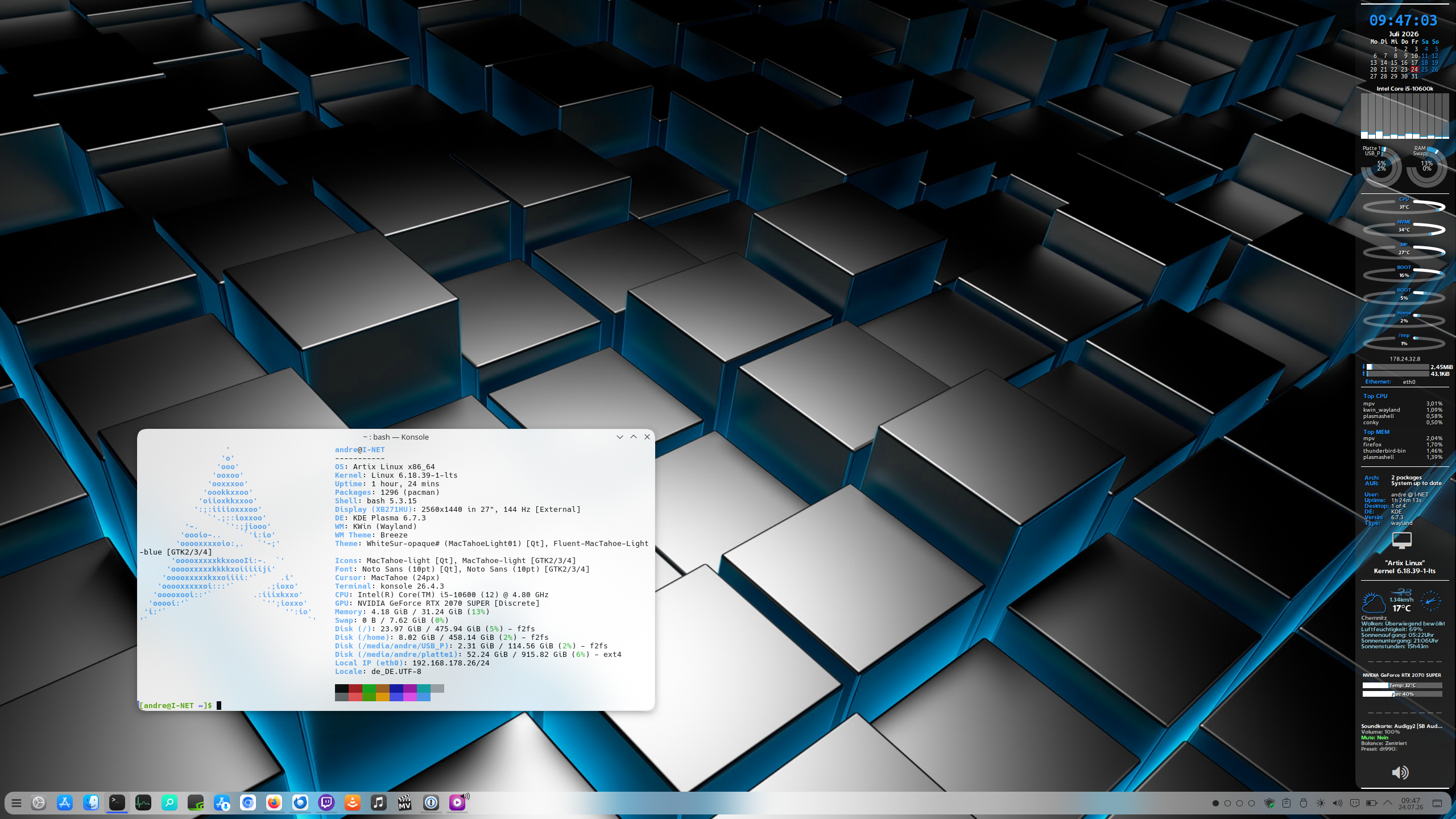Click the "Chemnitz" weather location label
This screenshot has width=1456, height=819.
tap(1374, 618)
